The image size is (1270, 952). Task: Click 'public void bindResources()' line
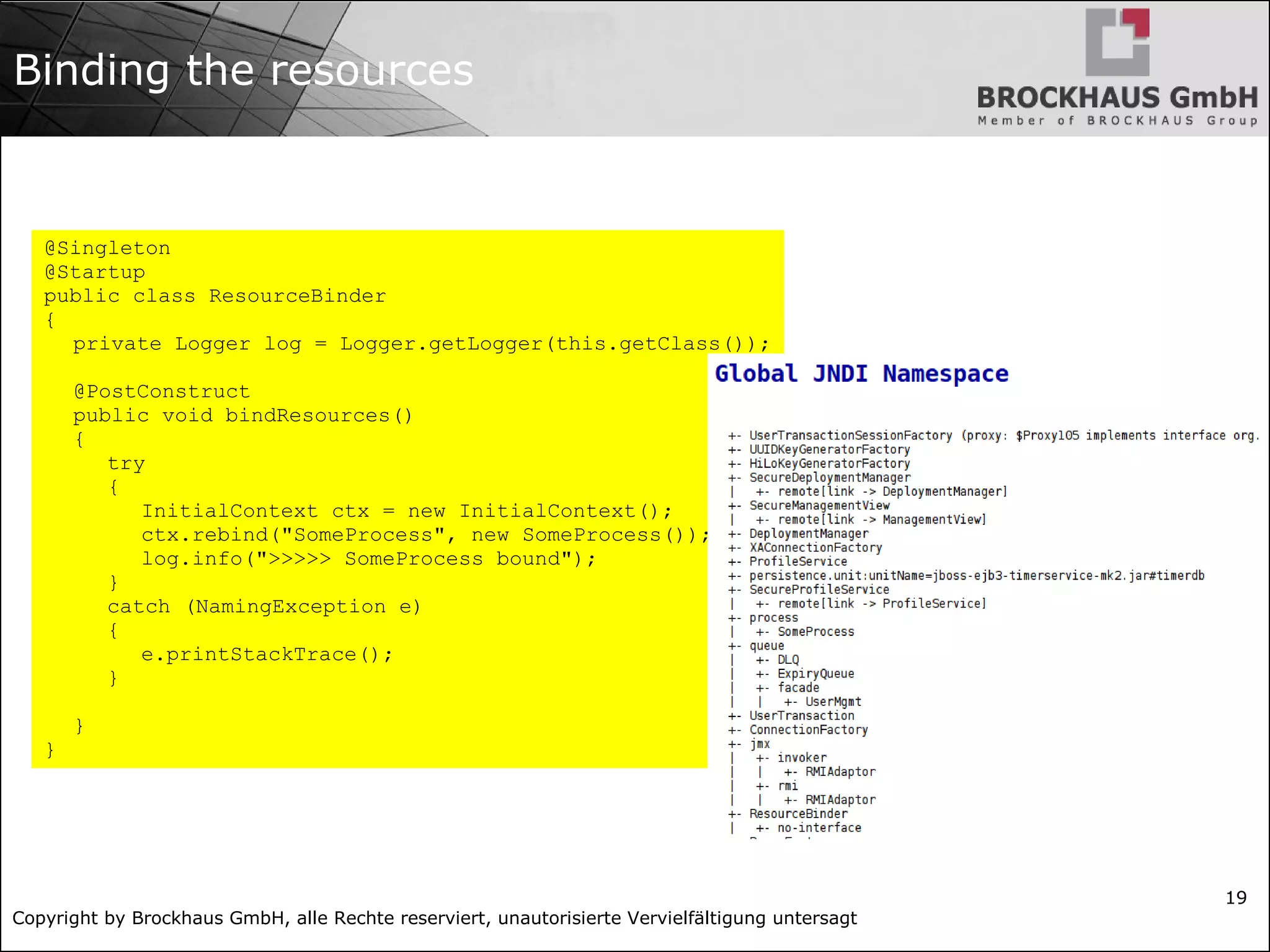(242, 415)
